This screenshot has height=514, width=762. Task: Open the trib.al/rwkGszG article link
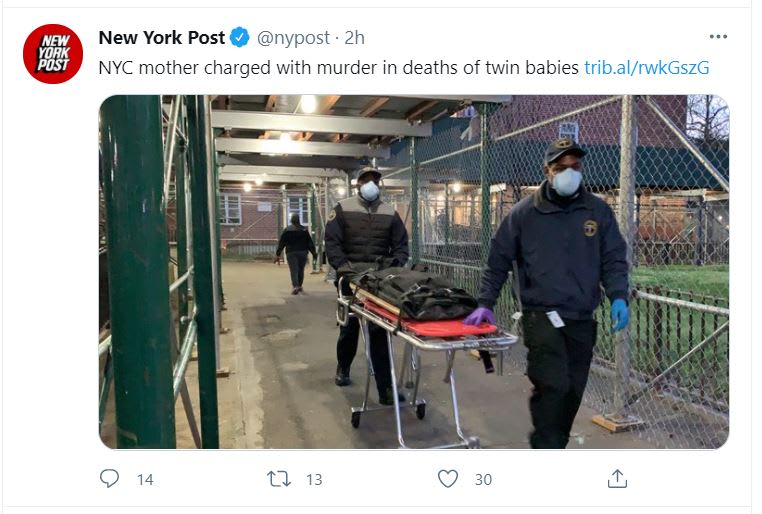tap(646, 68)
